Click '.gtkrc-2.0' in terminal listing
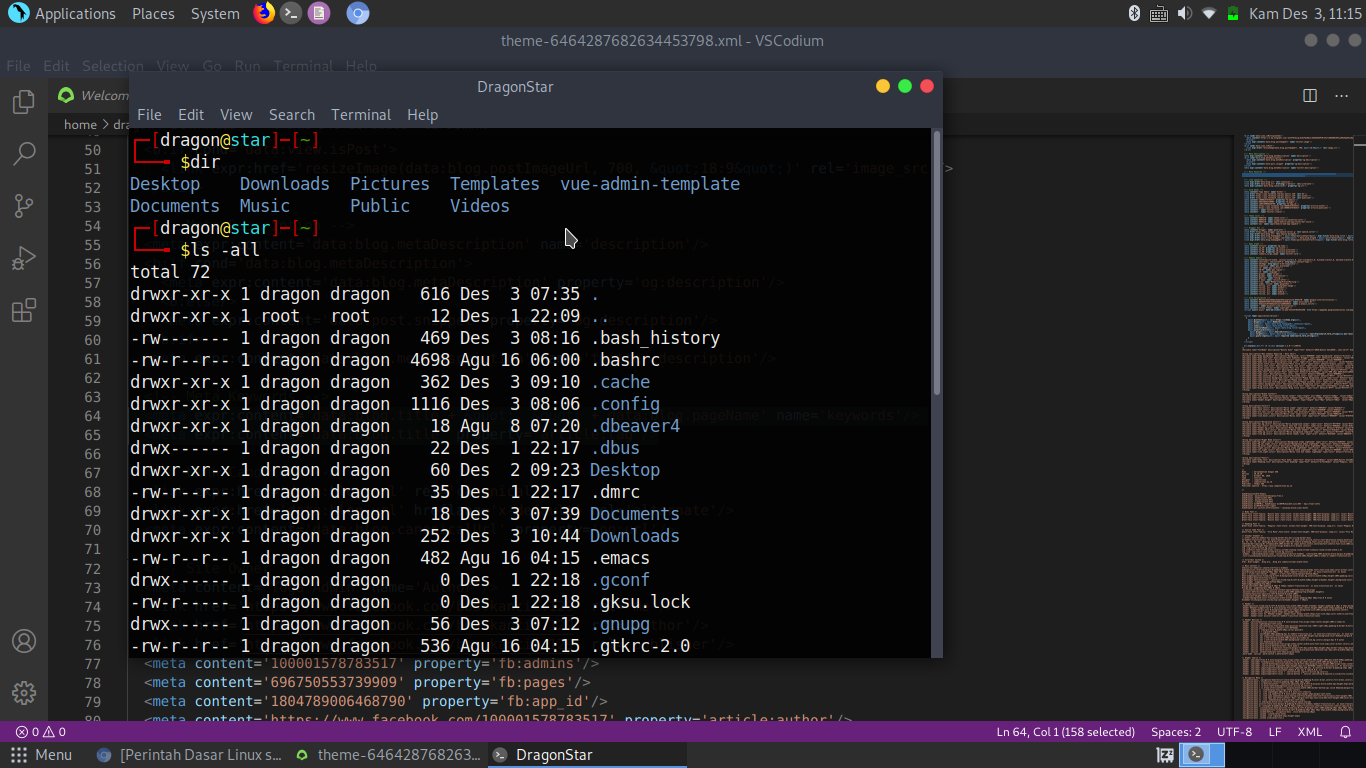The height and width of the screenshot is (768, 1366). click(640, 646)
